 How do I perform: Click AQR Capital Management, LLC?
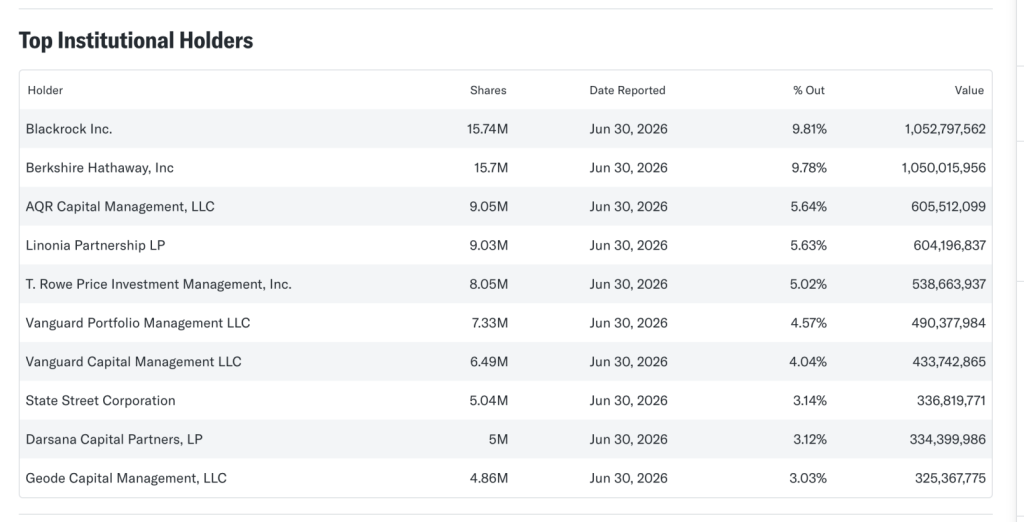[120, 207]
